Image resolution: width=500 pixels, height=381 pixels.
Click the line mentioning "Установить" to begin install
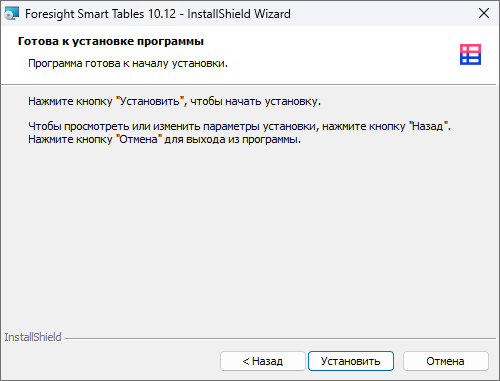pyautogui.click(x=174, y=101)
